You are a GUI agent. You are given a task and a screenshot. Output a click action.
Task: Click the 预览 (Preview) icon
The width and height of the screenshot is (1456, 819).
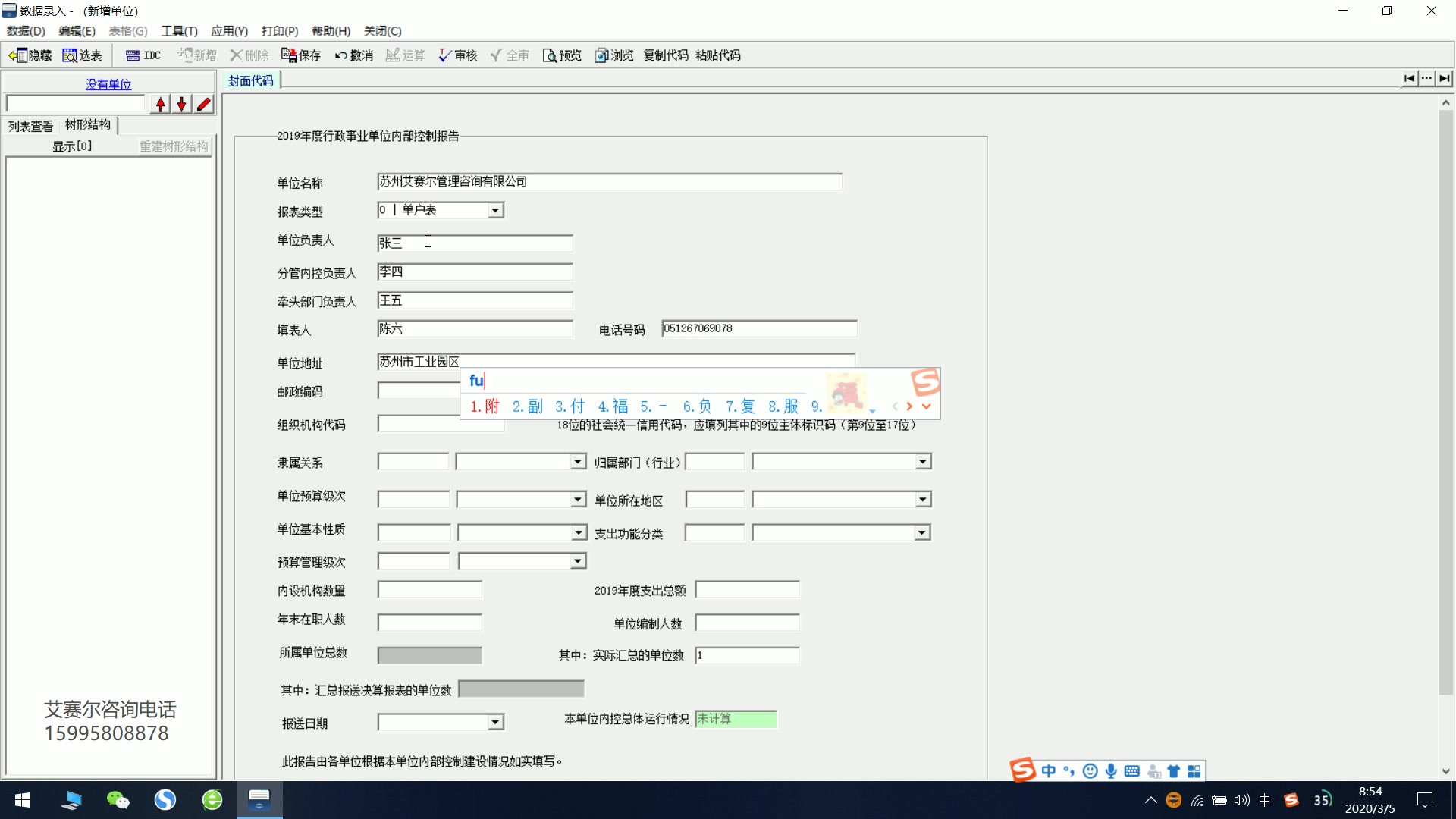pos(562,55)
